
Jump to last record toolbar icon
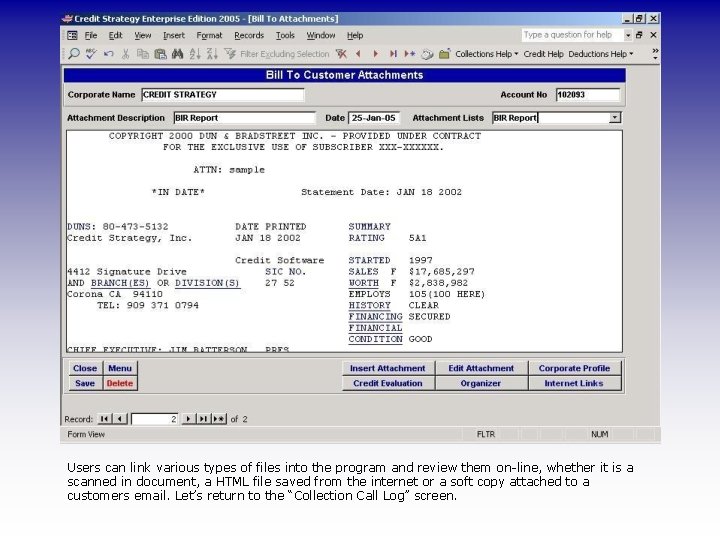coord(393,54)
